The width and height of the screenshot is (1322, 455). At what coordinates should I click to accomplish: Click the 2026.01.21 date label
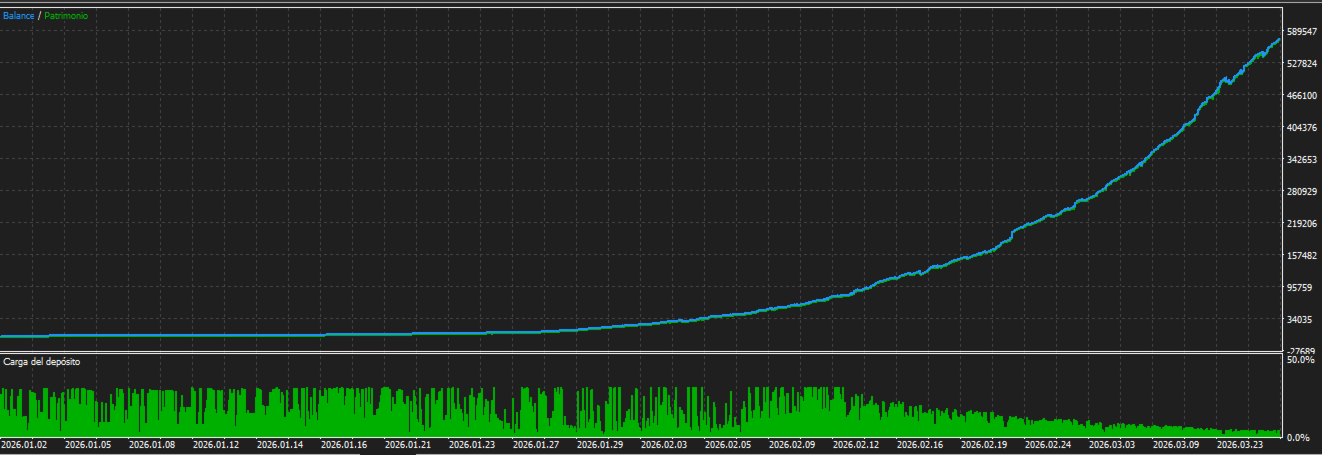point(408,444)
